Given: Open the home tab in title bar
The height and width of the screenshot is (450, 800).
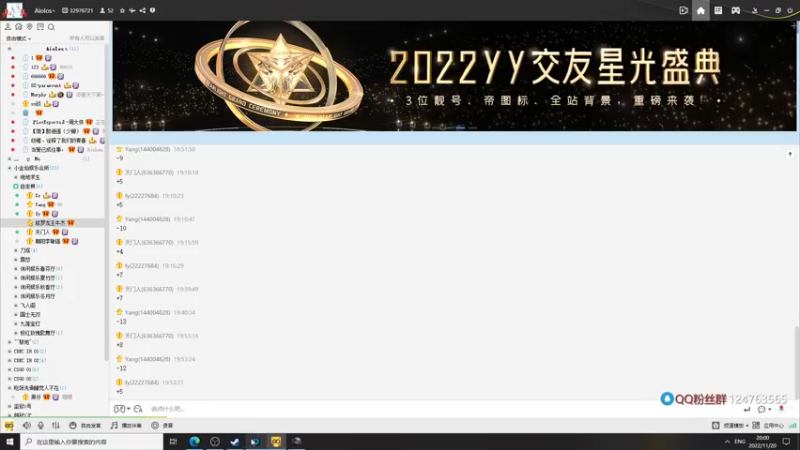Looking at the screenshot, I should [x=701, y=10].
